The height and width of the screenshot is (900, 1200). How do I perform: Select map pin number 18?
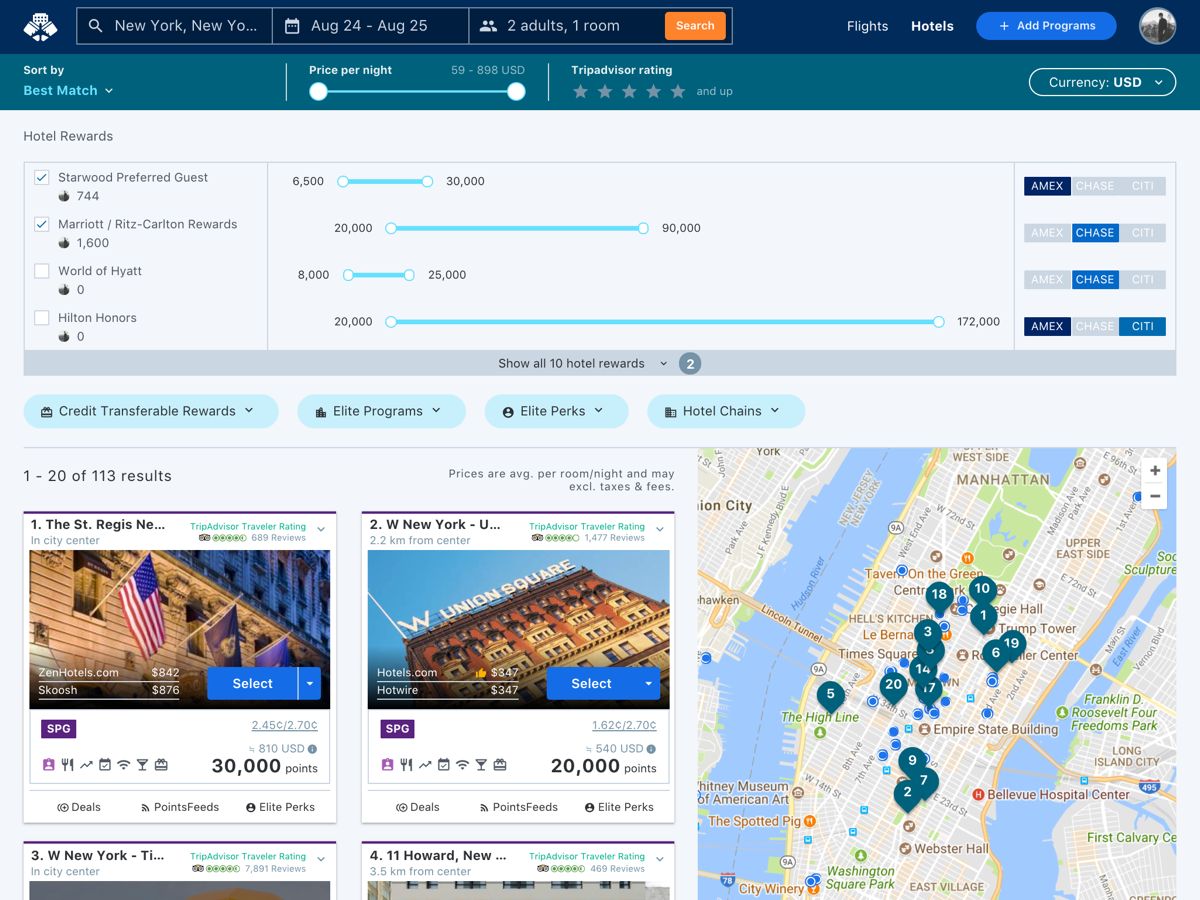pyautogui.click(x=938, y=596)
